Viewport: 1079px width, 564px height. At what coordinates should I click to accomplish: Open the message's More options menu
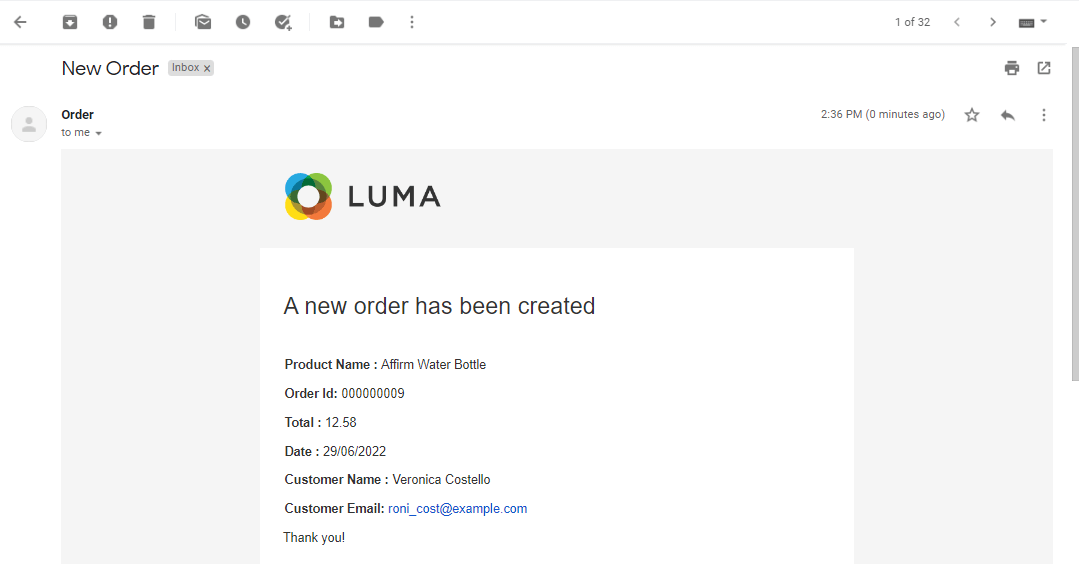pyautogui.click(x=1044, y=115)
